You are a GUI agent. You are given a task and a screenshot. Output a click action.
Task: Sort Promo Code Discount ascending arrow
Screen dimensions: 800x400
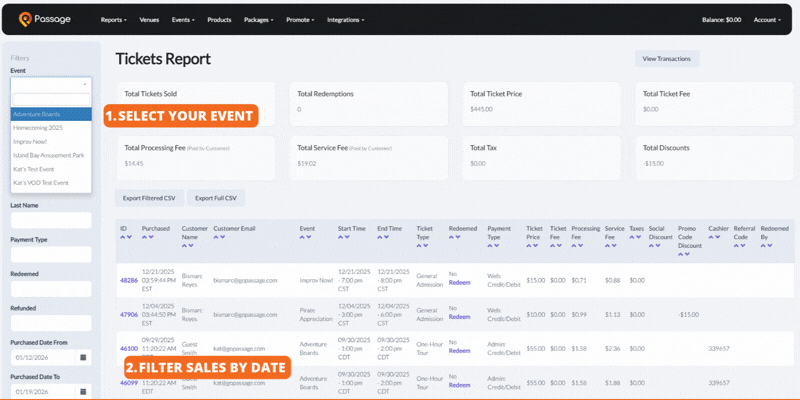681,254
